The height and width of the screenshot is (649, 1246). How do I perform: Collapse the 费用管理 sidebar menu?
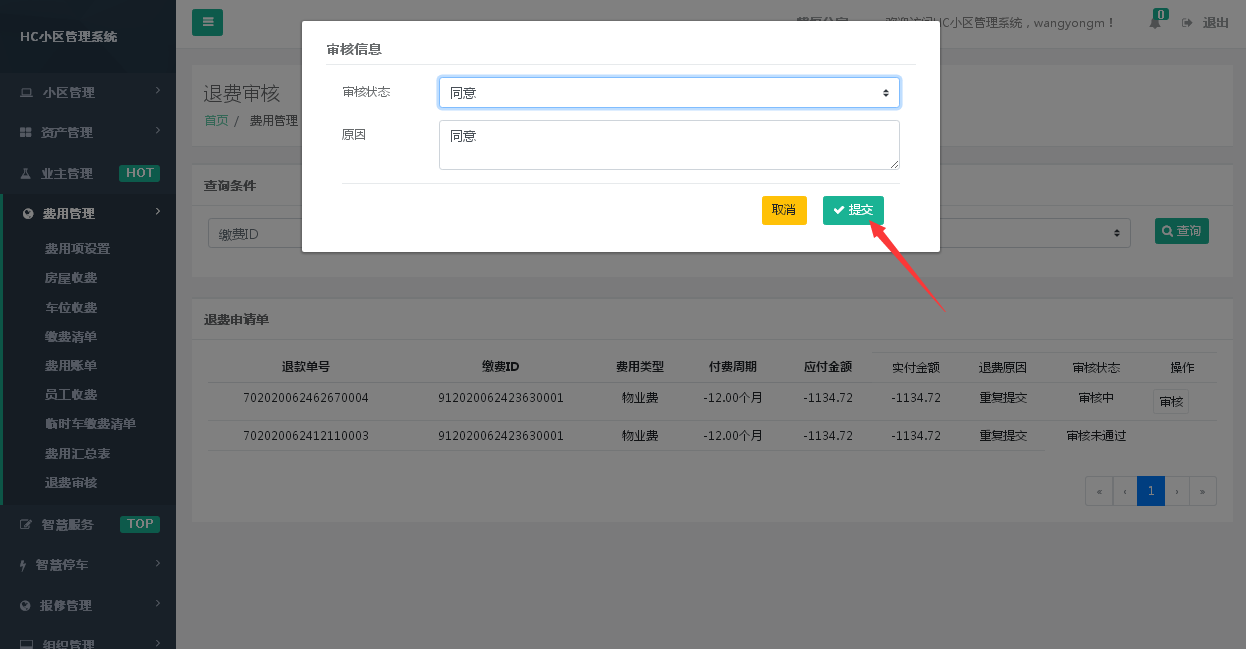point(88,213)
